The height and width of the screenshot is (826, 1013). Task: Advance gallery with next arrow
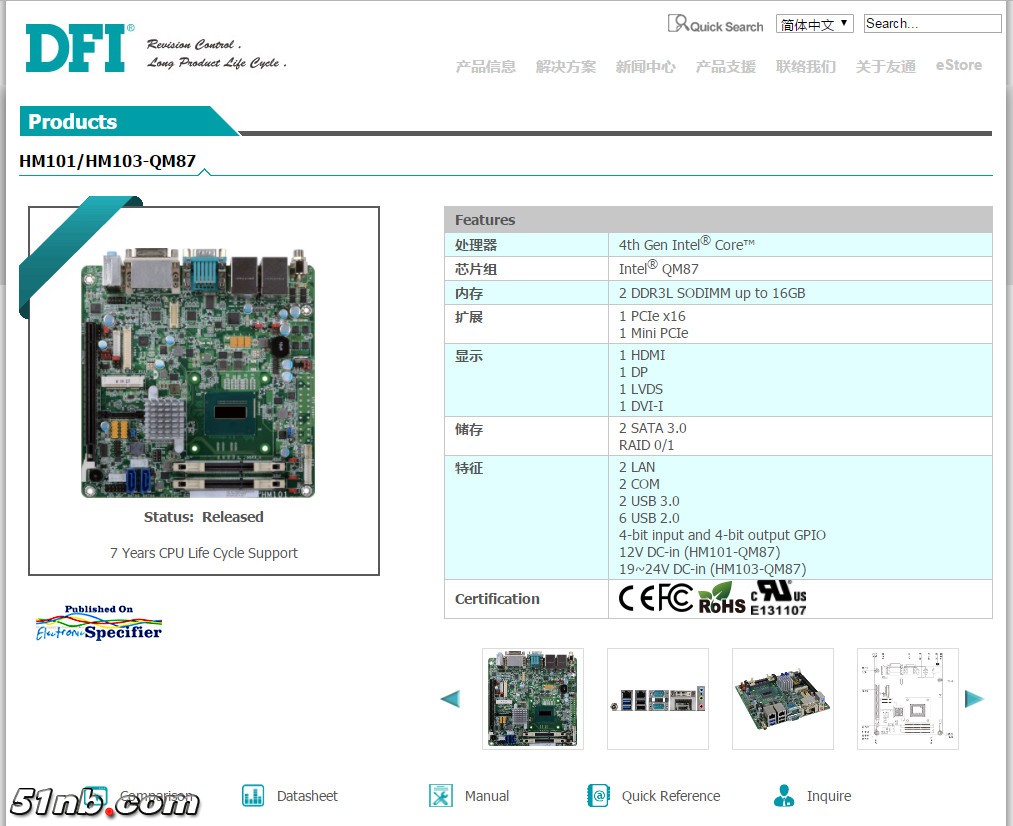pyautogui.click(x=974, y=699)
